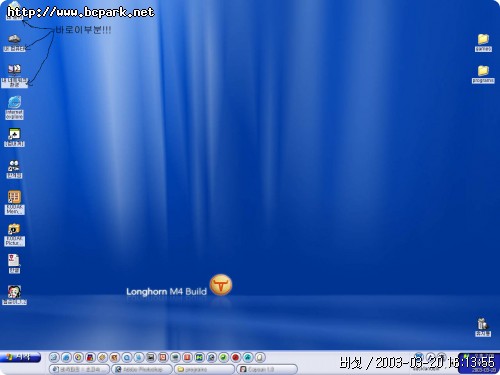Open the My Computer desktop icon

coord(14,43)
